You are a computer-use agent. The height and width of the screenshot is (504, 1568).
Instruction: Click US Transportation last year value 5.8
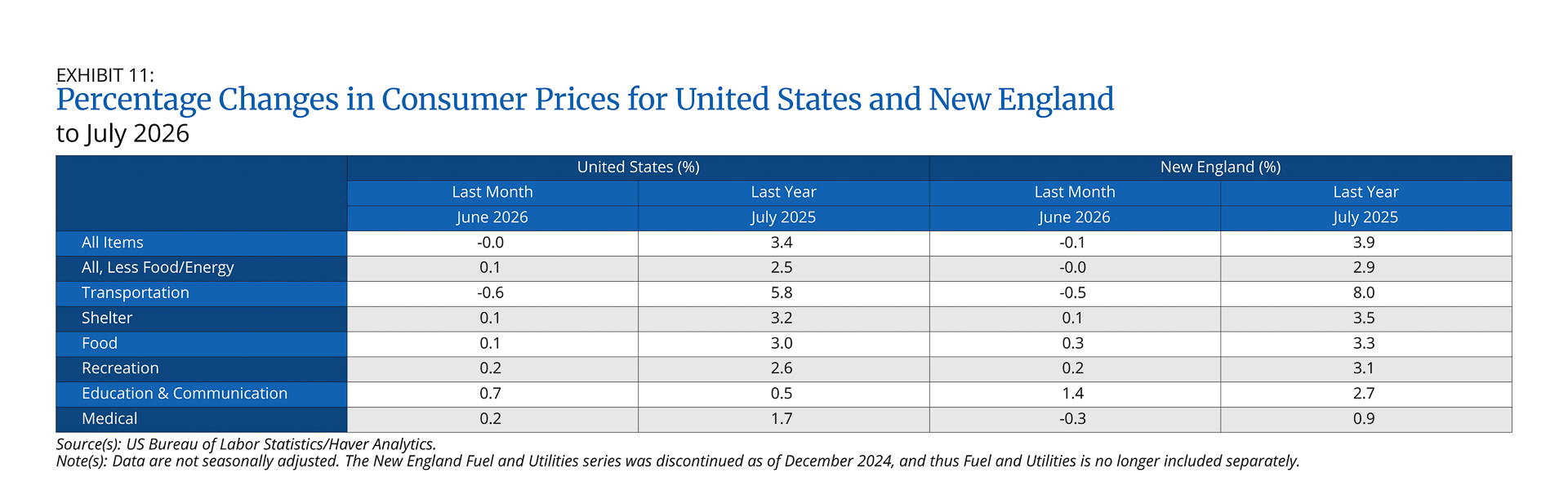click(x=782, y=292)
